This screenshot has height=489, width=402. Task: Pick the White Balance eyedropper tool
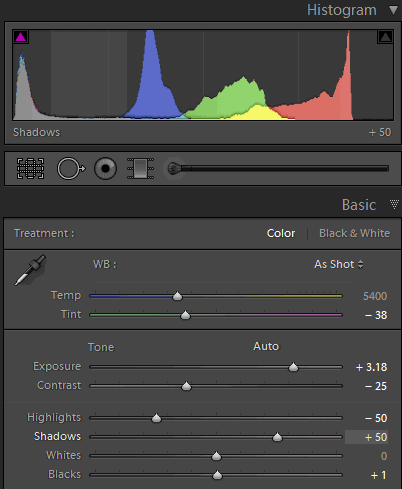[x=30, y=270]
